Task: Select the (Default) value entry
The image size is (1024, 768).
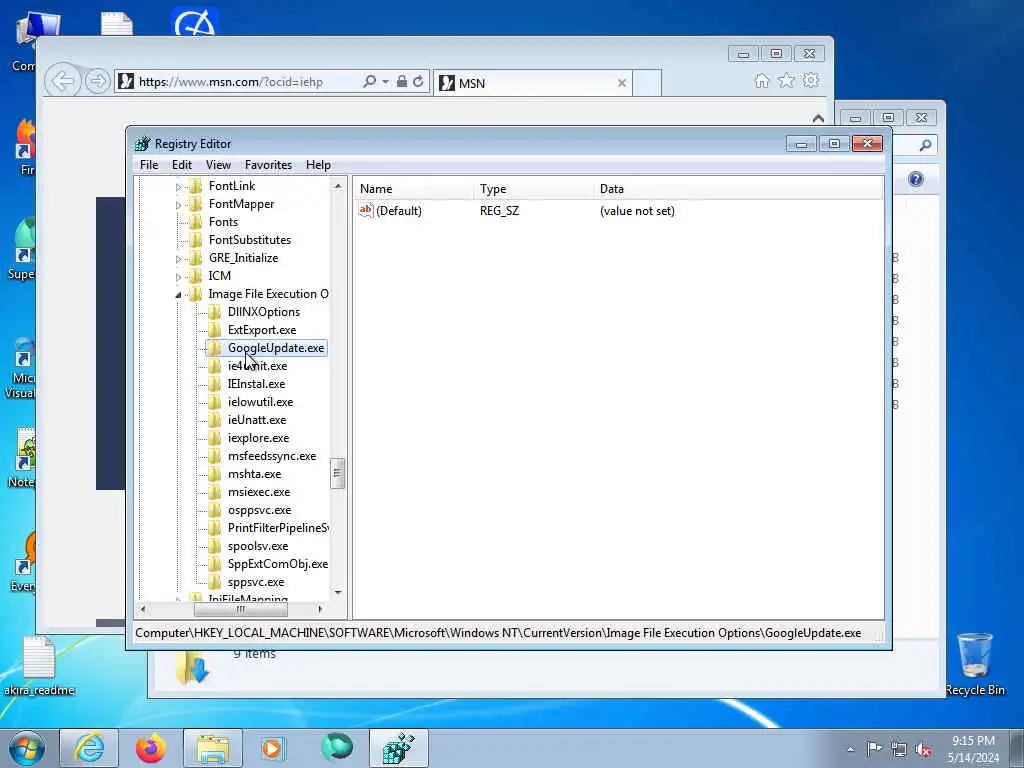Action: point(398,211)
